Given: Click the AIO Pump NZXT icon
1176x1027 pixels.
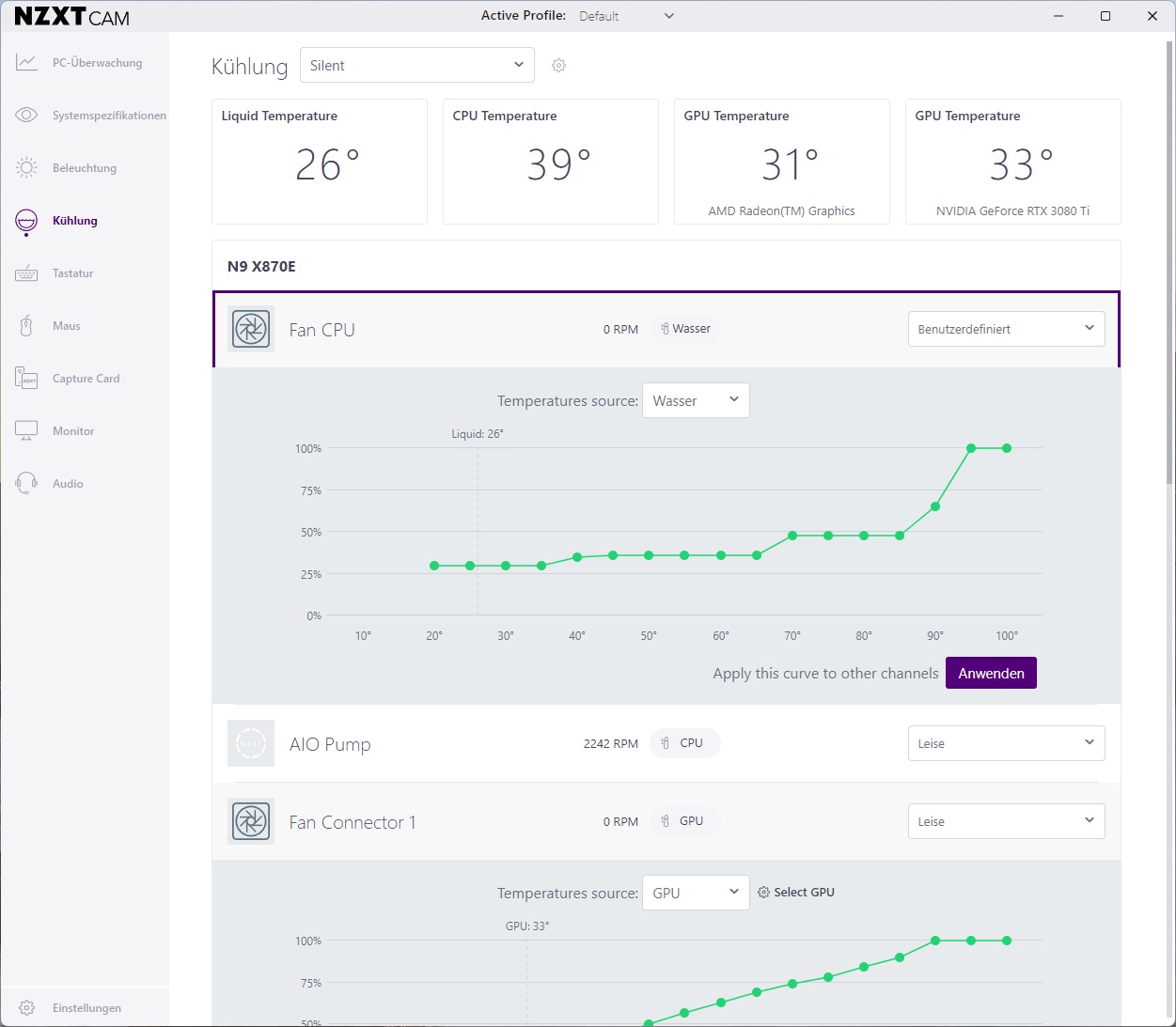Looking at the screenshot, I should [251, 743].
